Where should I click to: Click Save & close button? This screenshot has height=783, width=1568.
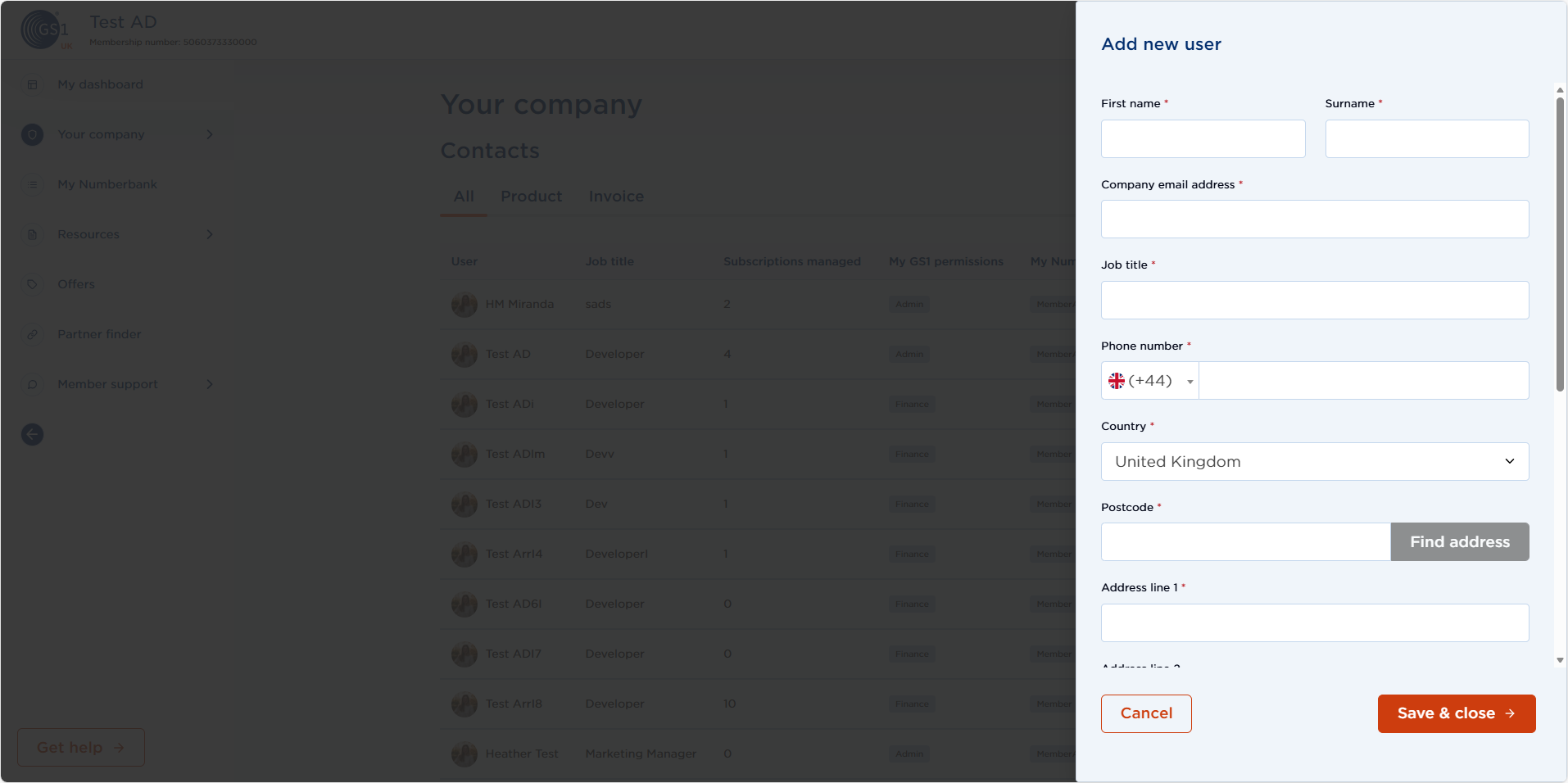[x=1456, y=713]
